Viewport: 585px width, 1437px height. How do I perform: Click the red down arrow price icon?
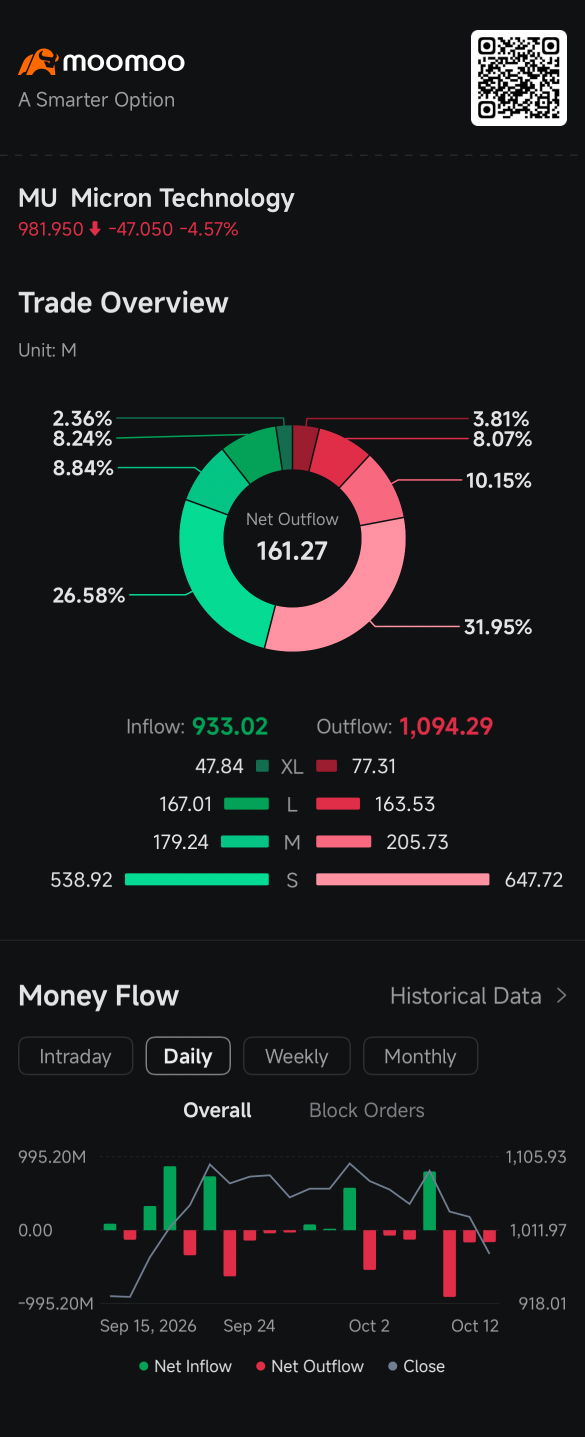[x=95, y=229]
